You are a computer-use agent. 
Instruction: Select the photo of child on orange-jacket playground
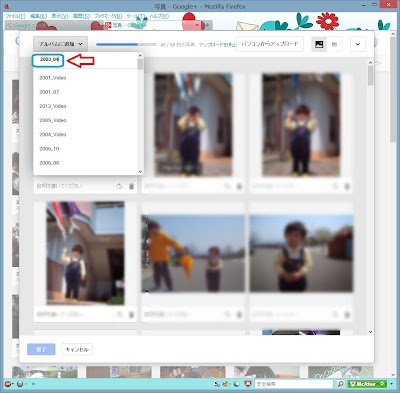pyautogui.click(x=193, y=253)
